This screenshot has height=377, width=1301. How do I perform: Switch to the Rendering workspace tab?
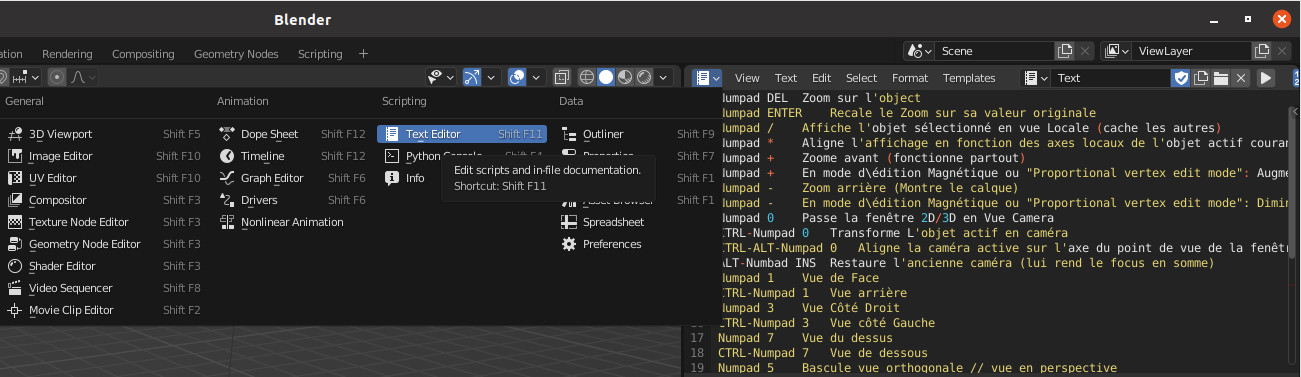[x=67, y=54]
